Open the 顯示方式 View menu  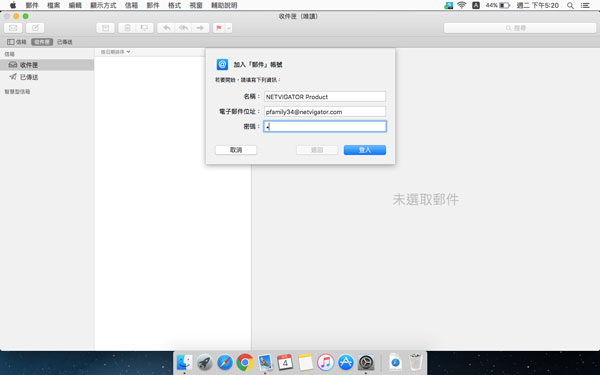(x=103, y=5)
